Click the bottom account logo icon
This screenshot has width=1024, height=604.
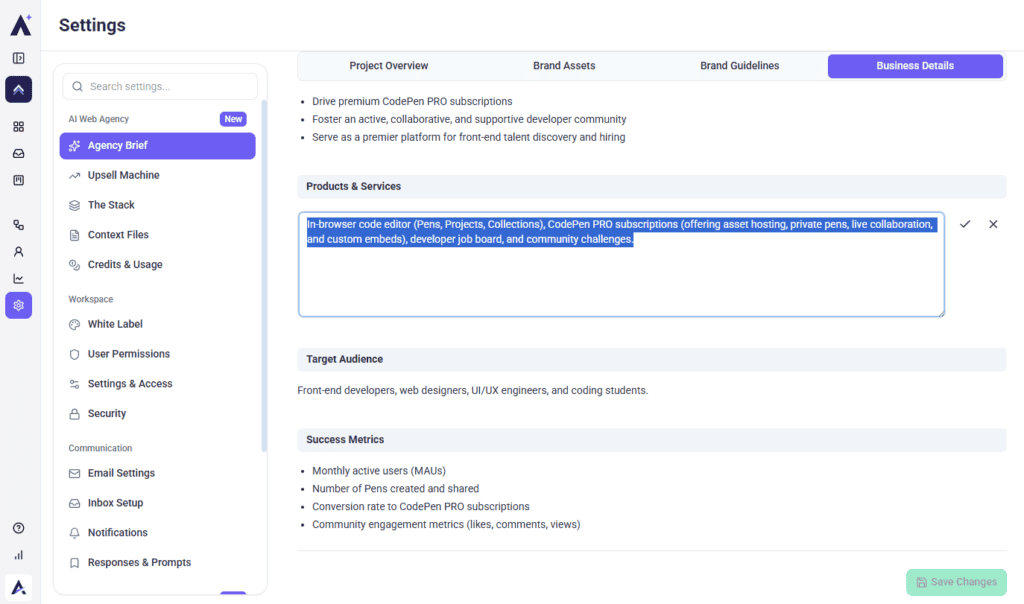18,588
